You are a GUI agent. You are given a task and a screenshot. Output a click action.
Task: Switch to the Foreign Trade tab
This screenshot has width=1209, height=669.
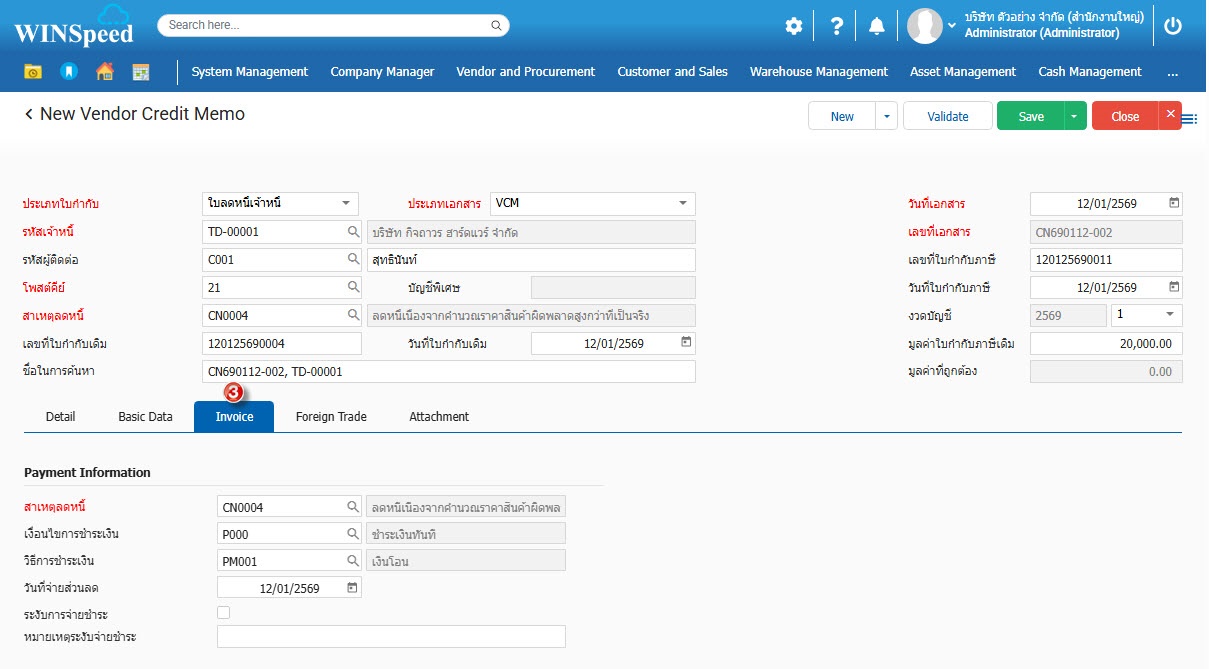click(331, 416)
